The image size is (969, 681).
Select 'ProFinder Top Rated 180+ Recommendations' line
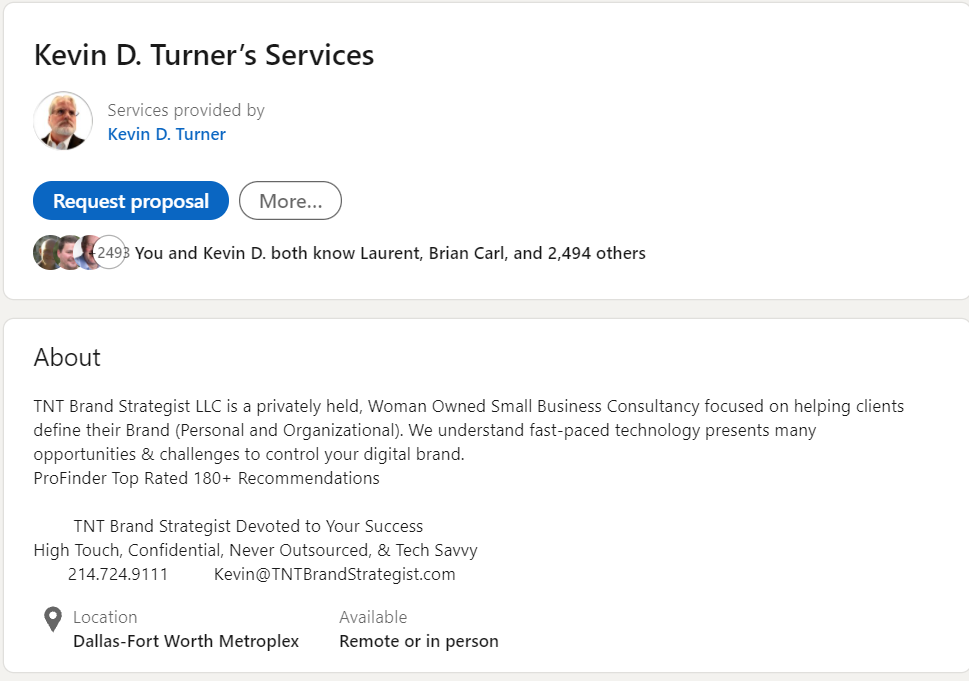[x=206, y=478]
